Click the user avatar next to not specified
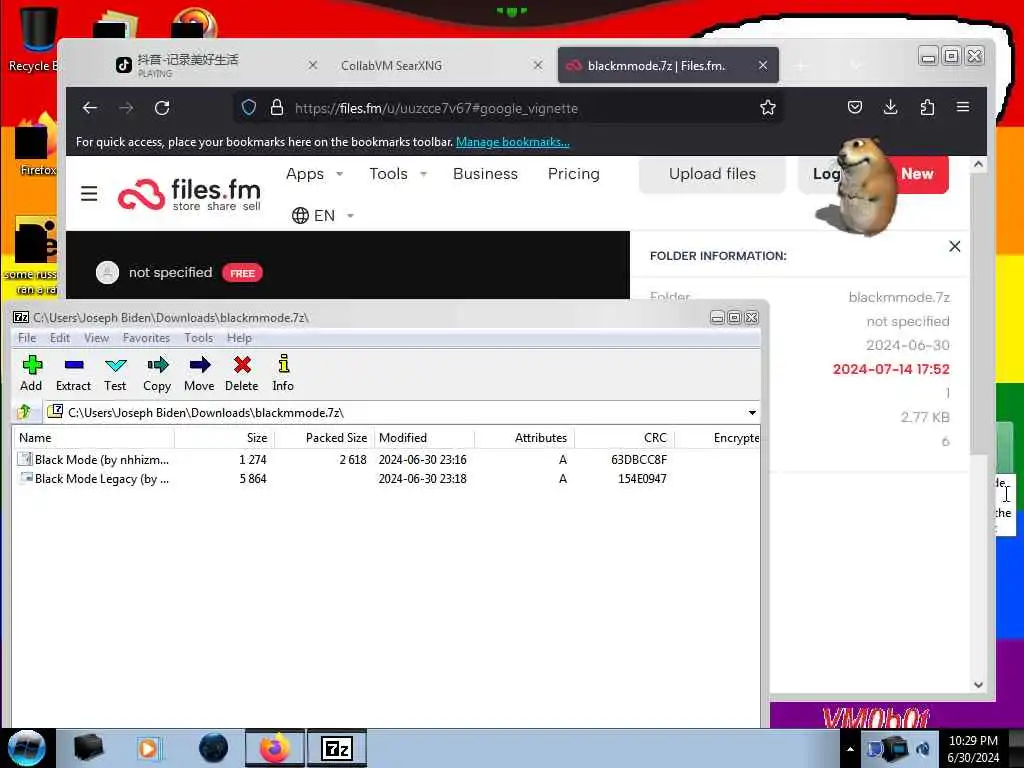1024x768 pixels. [x=108, y=272]
